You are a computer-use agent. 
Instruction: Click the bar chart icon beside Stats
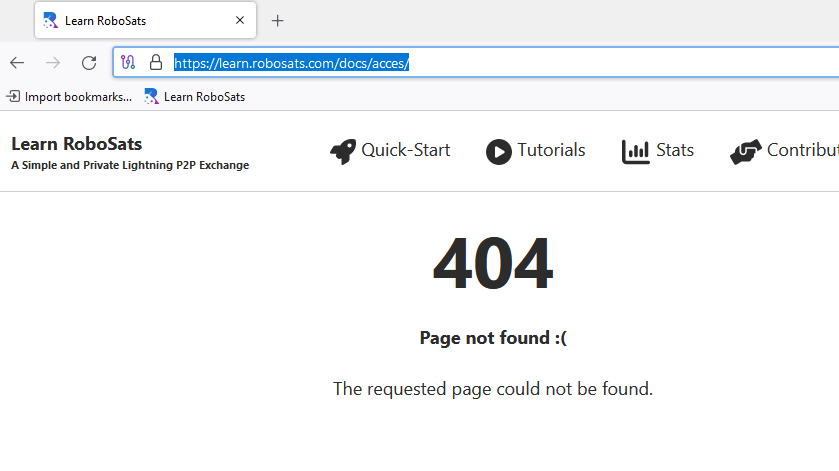coord(636,152)
